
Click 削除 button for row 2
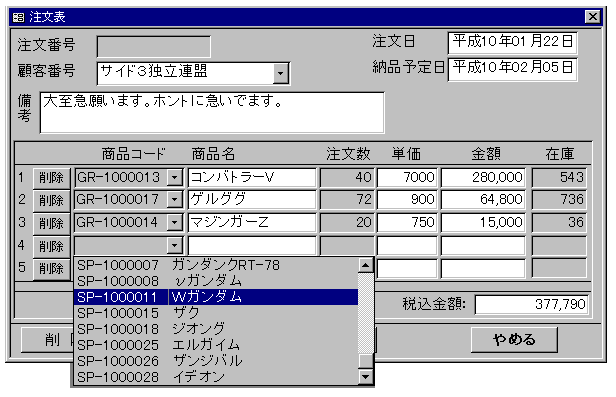[x=51, y=201]
